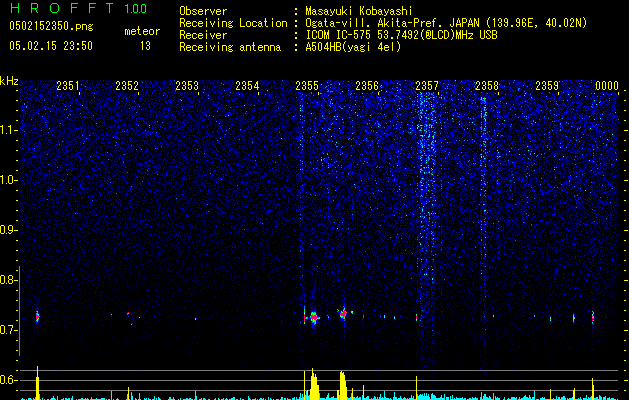629x400 pixels.
Task: Click the 2354 time marker
Action: [x=247, y=86]
